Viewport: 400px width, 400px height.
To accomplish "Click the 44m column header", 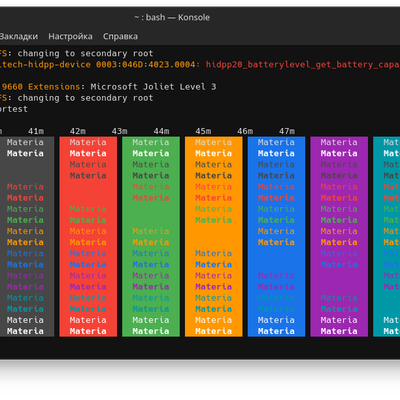I will [x=161, y=131].
